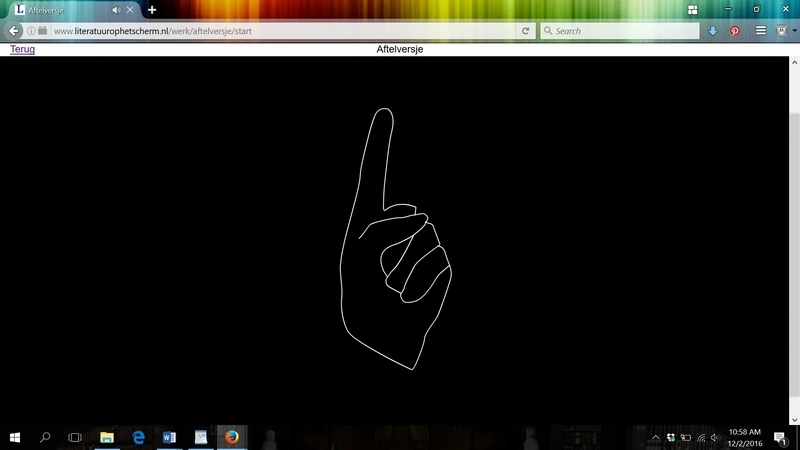Image resolution: width=800 pixels, height=450 pixels.
Task: Open the site information icon in address bar
Action: [31, 31]
